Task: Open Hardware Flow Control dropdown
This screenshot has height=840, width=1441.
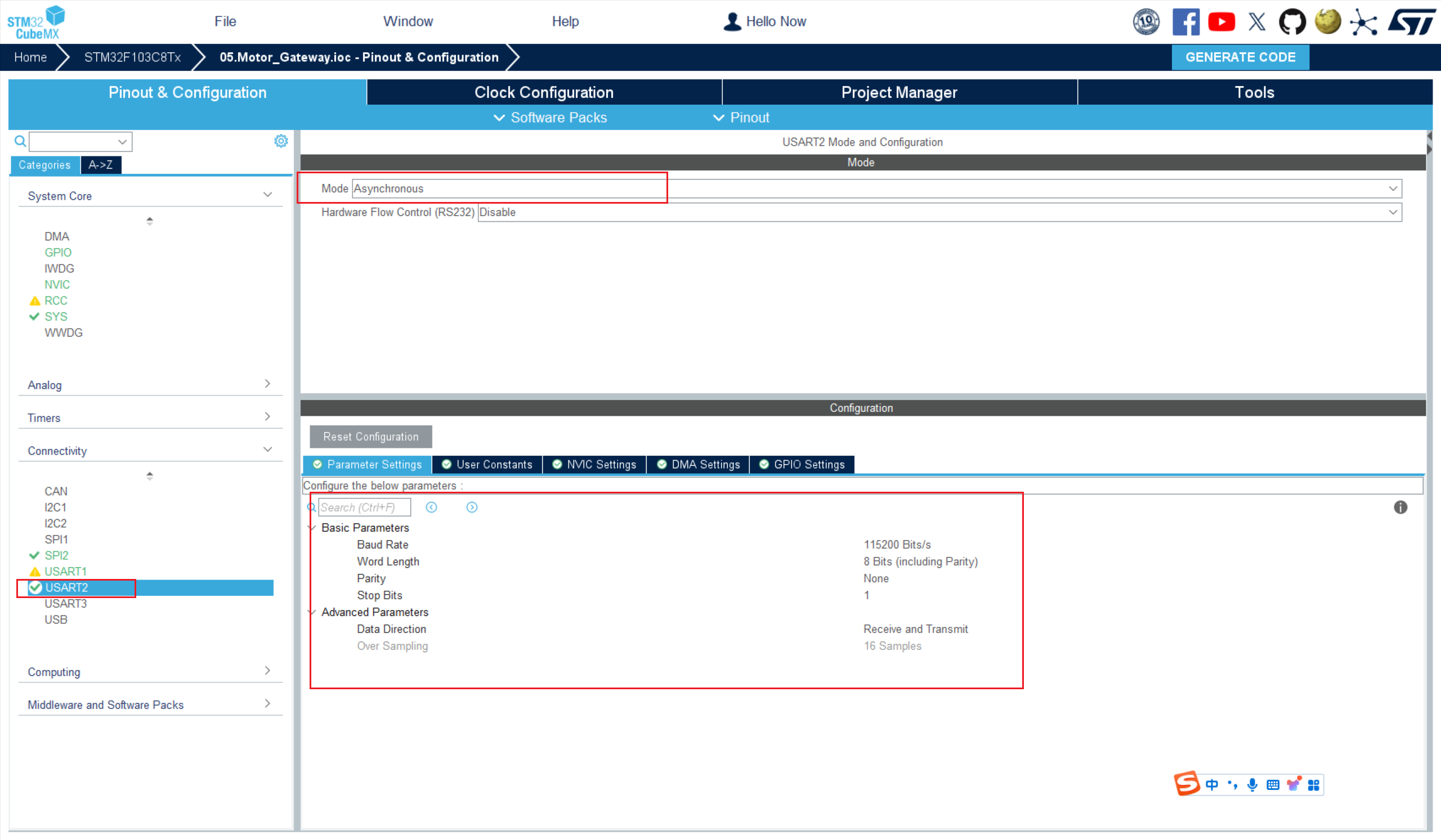Action: coord(939,212)
